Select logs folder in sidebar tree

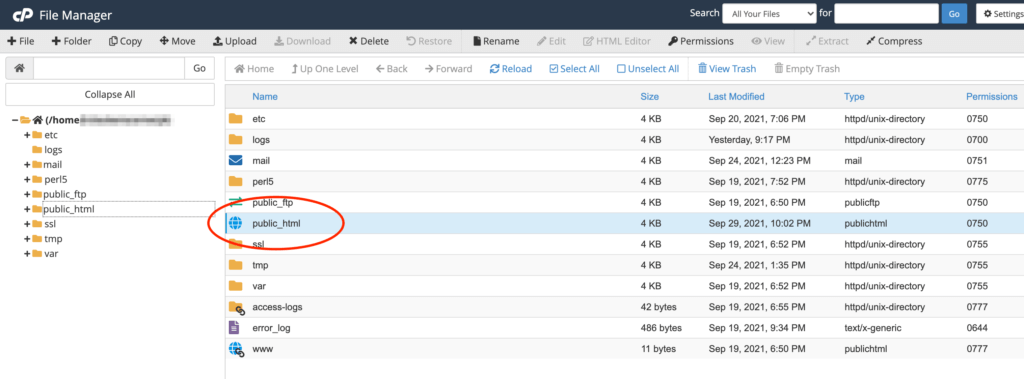[53, 150]
